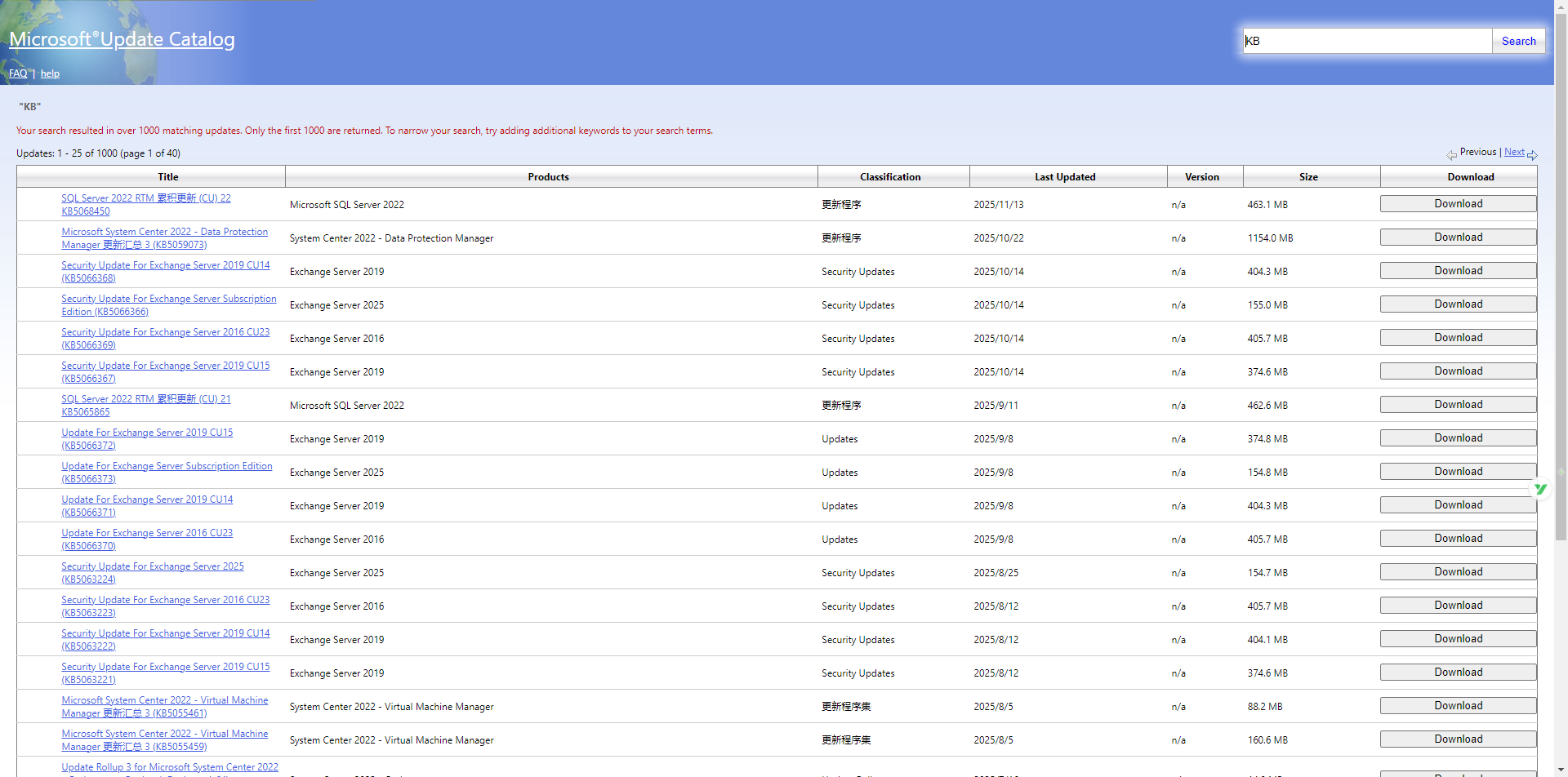
Task: Open the help link
Action: 50,73
